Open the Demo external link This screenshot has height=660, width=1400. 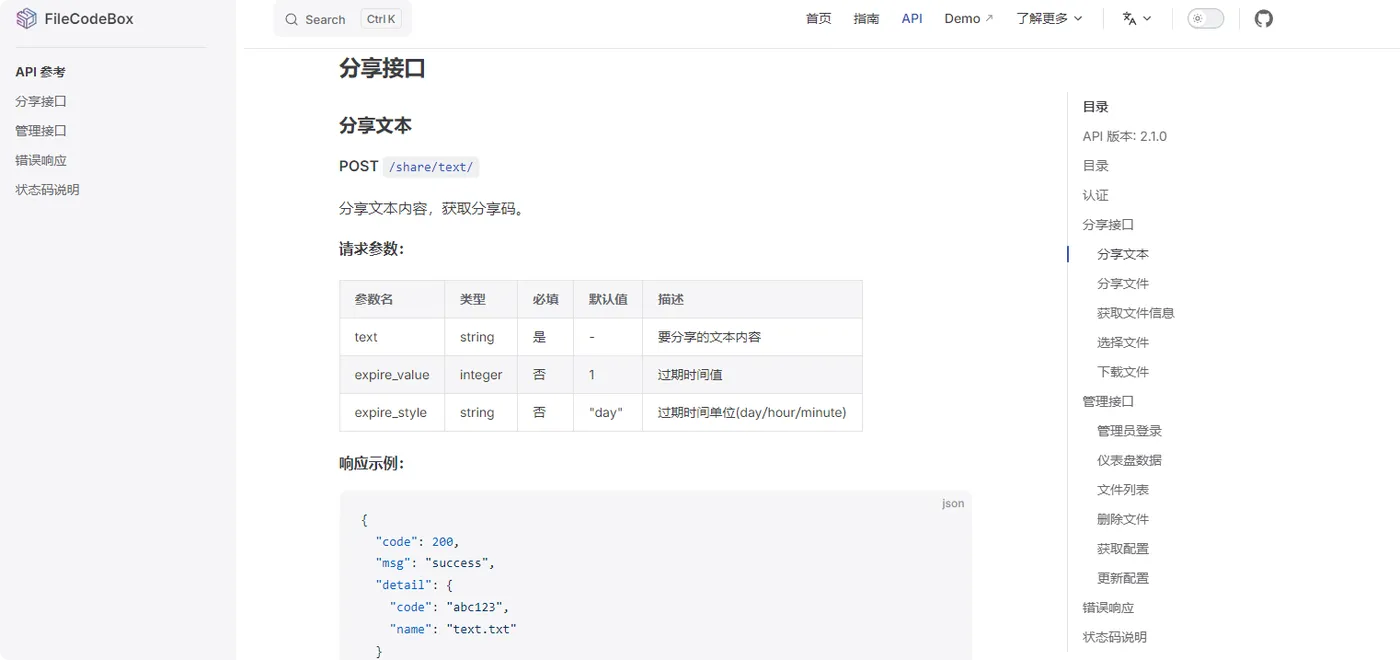coord(969,19)
